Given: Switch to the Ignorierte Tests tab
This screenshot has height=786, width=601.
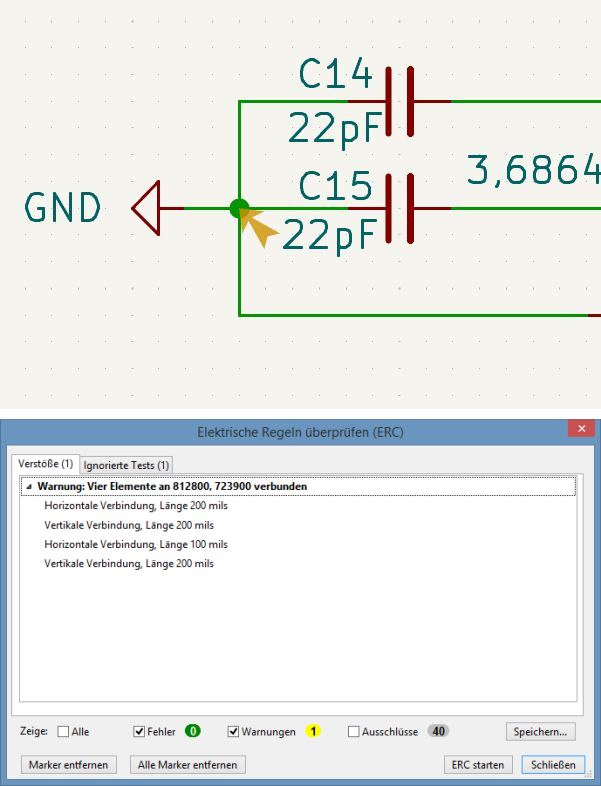Looking at the screenshot, I should [126, 465].
